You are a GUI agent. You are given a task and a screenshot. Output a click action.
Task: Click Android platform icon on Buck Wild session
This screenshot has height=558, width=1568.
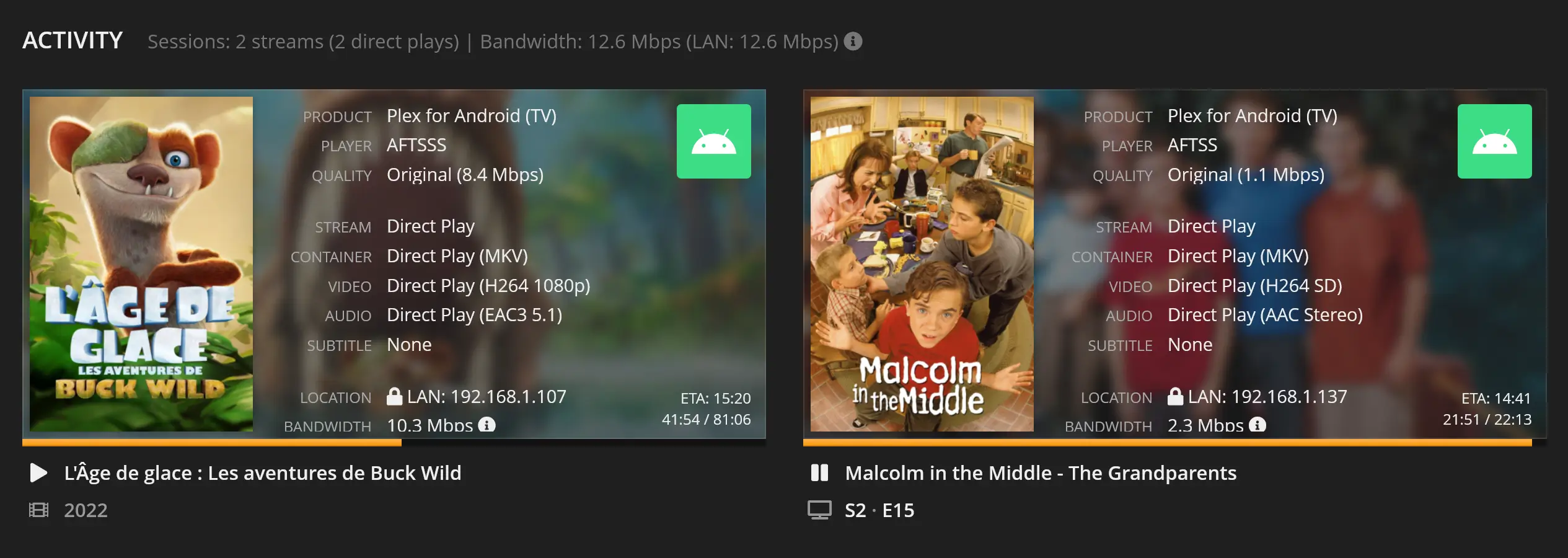714,141
